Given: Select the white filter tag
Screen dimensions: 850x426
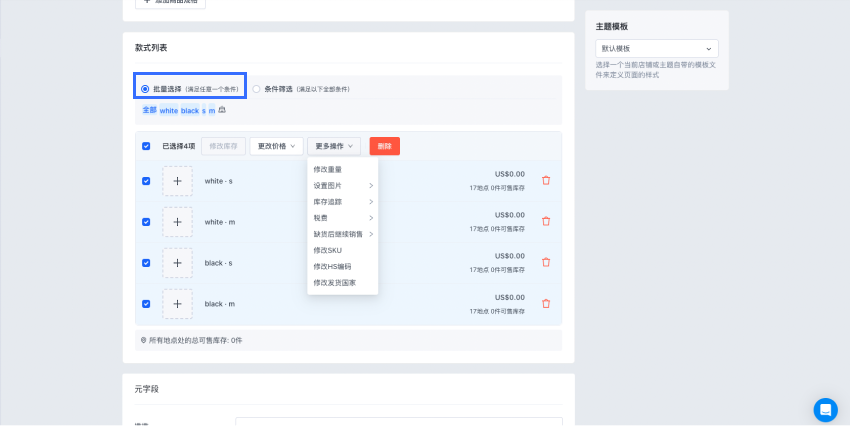Looking at the screenshot, I should pos(169,111).
